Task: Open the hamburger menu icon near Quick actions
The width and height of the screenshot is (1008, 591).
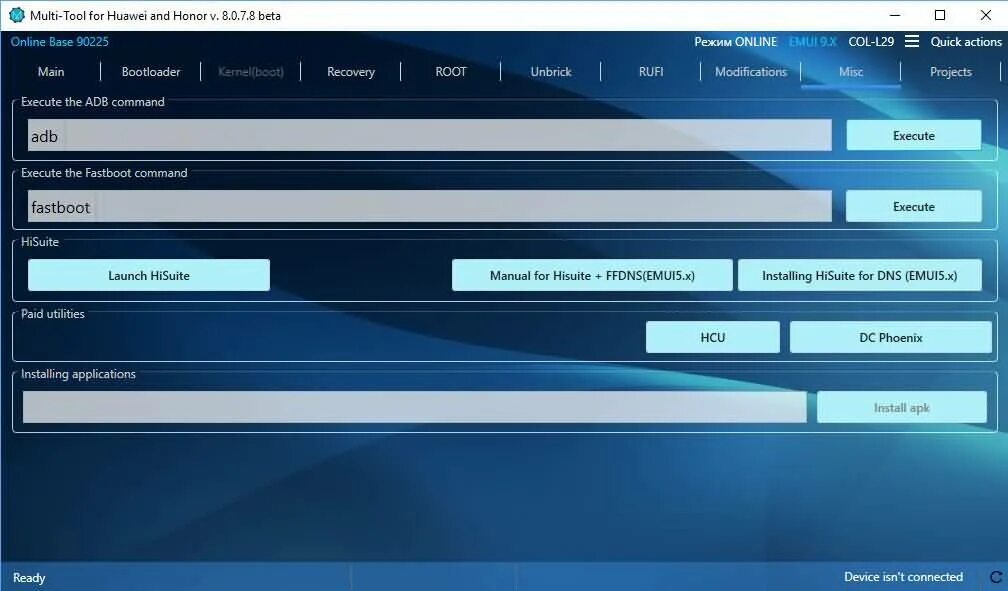Action: 912,41
